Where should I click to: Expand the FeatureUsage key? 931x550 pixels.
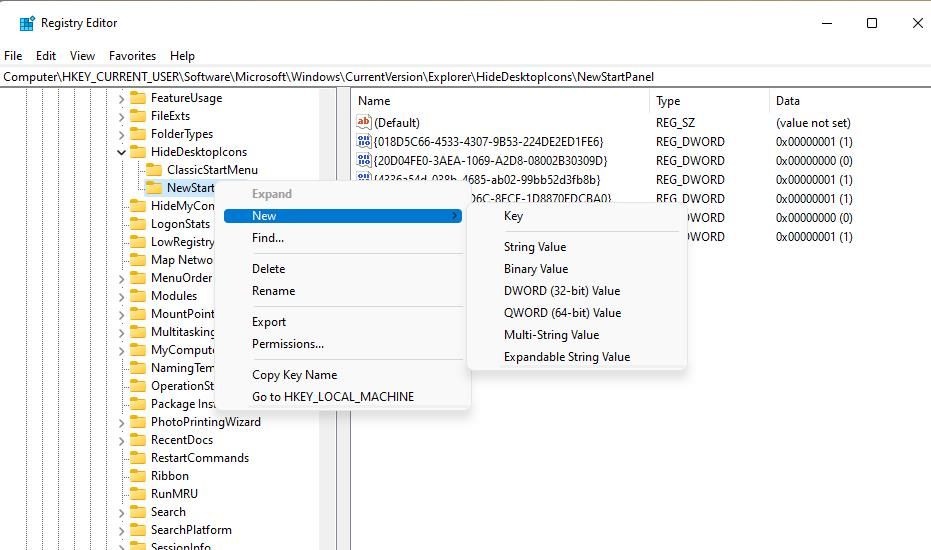pos(121,99)
